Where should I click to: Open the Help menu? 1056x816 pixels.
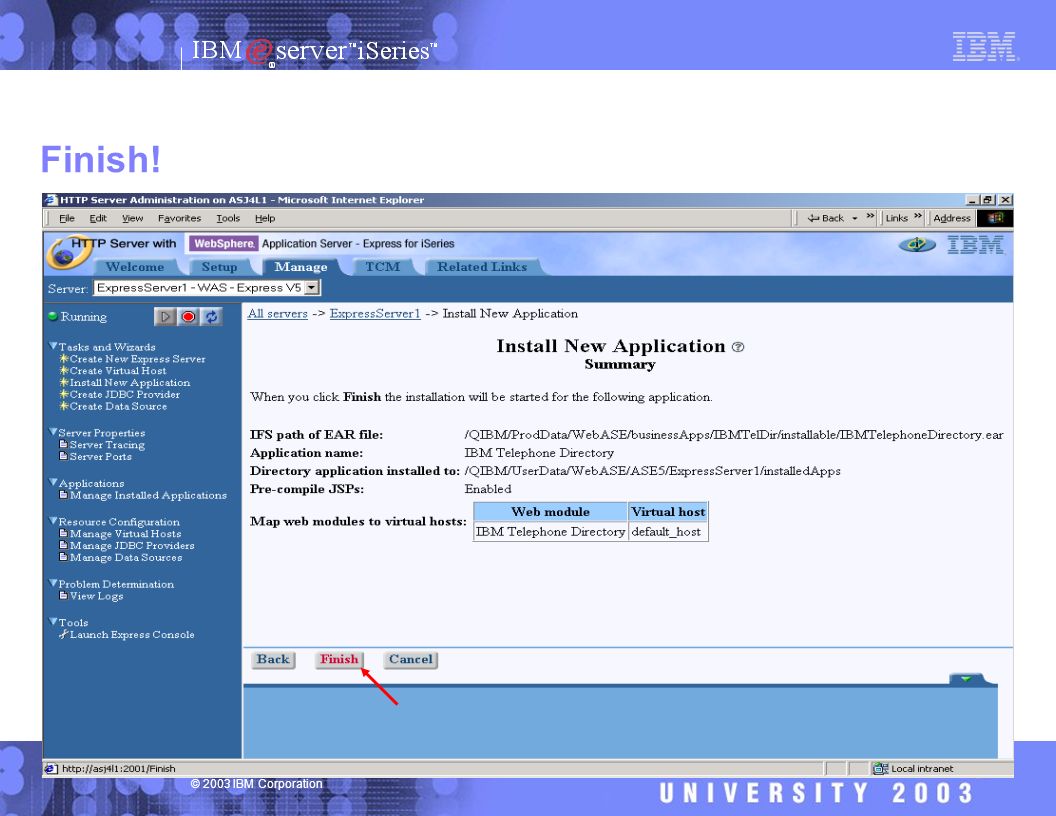click(x=265, y=218)
